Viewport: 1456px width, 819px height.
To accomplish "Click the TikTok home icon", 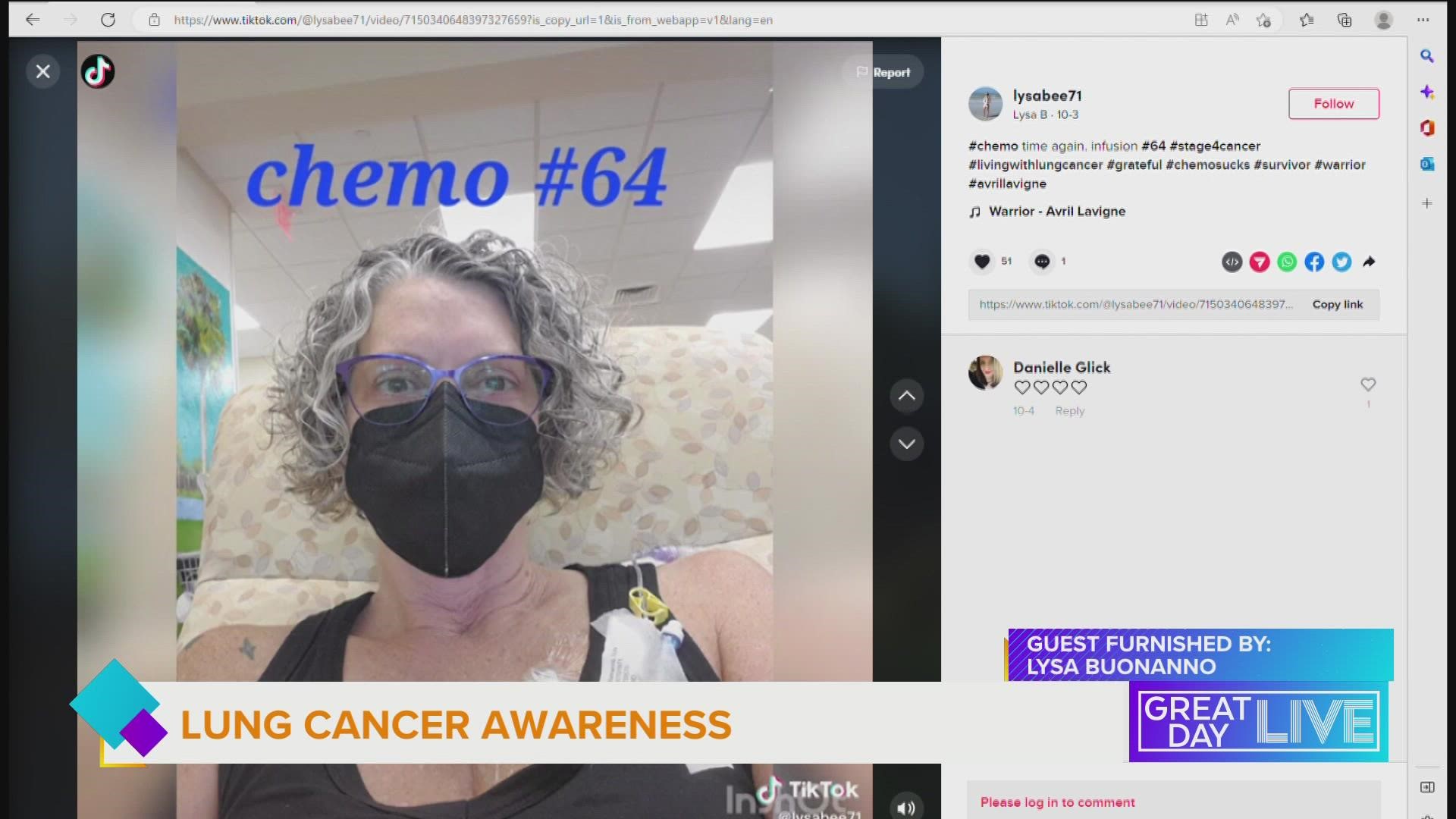I will (98, 70).
